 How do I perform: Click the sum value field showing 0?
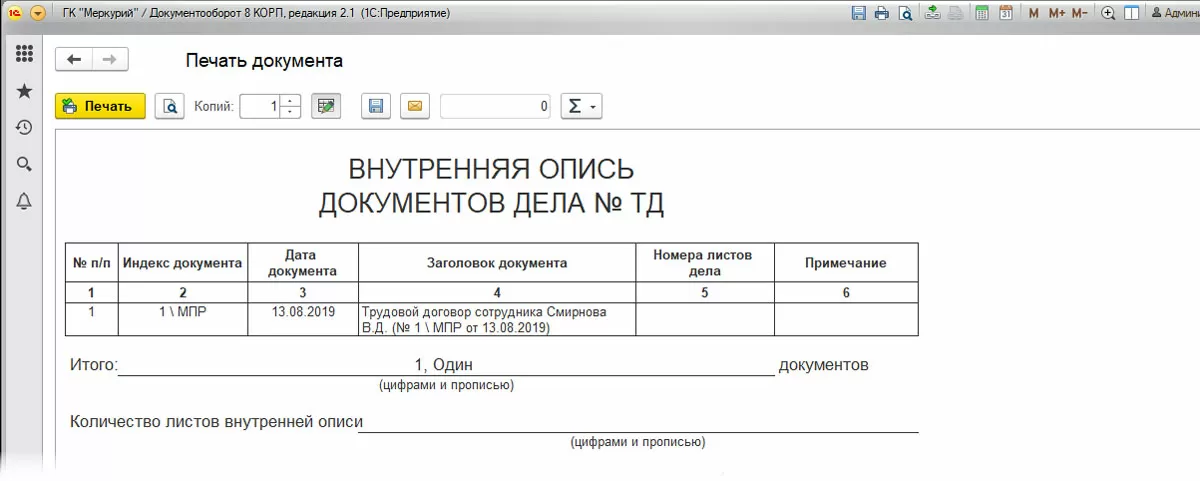pos(495,106)
